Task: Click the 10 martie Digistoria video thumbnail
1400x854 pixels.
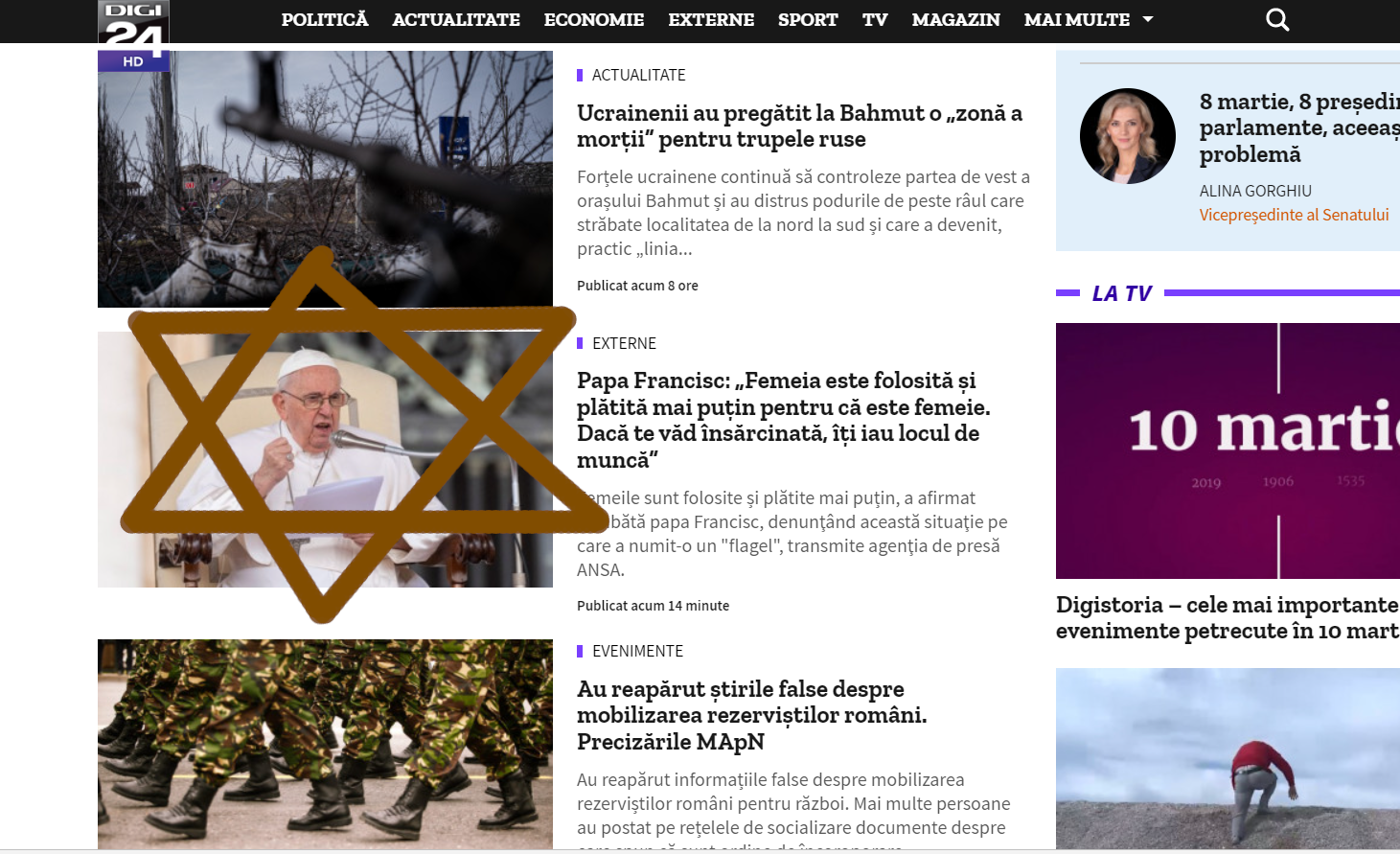Action: tap(1228, 450)
